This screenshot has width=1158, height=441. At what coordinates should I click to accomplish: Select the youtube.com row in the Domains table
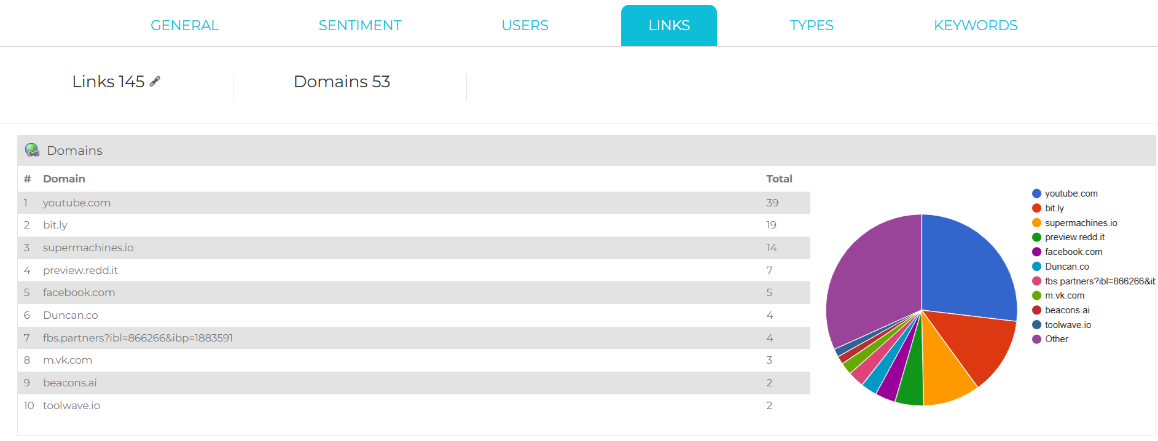tap(414, 202)
